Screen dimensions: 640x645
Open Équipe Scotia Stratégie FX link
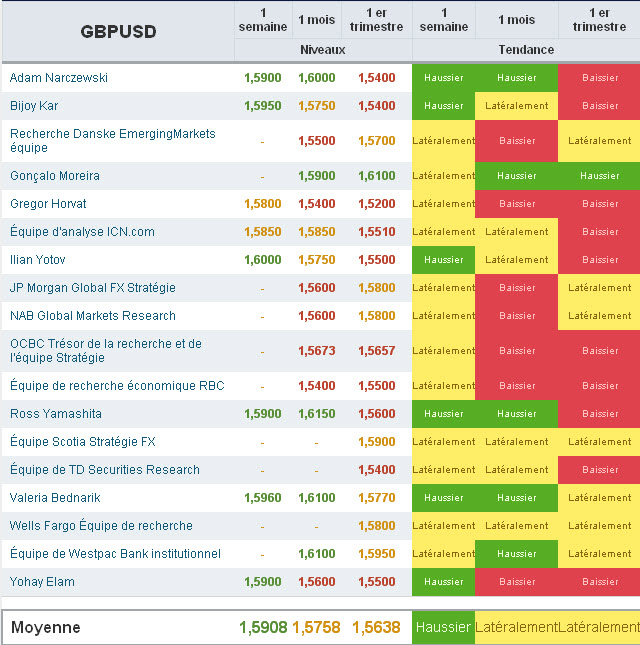[83, 441]
